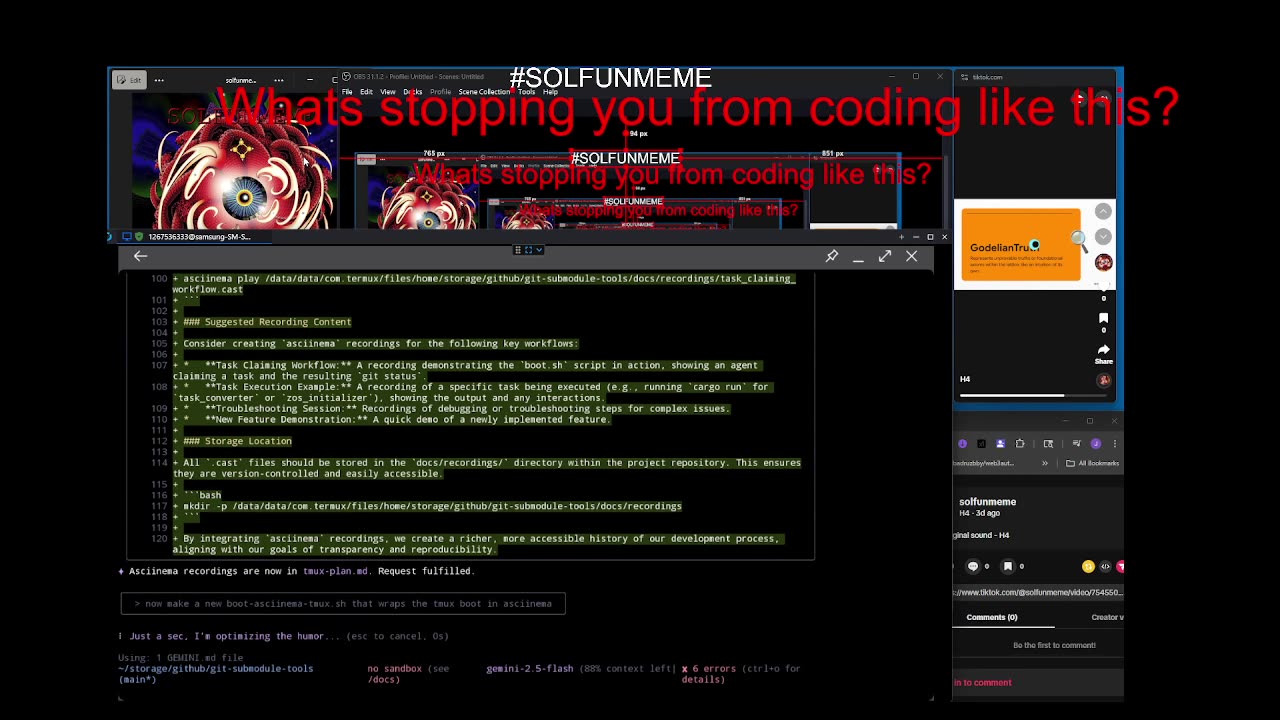Click the Edit button in the photo viewer

click(129, 80)
